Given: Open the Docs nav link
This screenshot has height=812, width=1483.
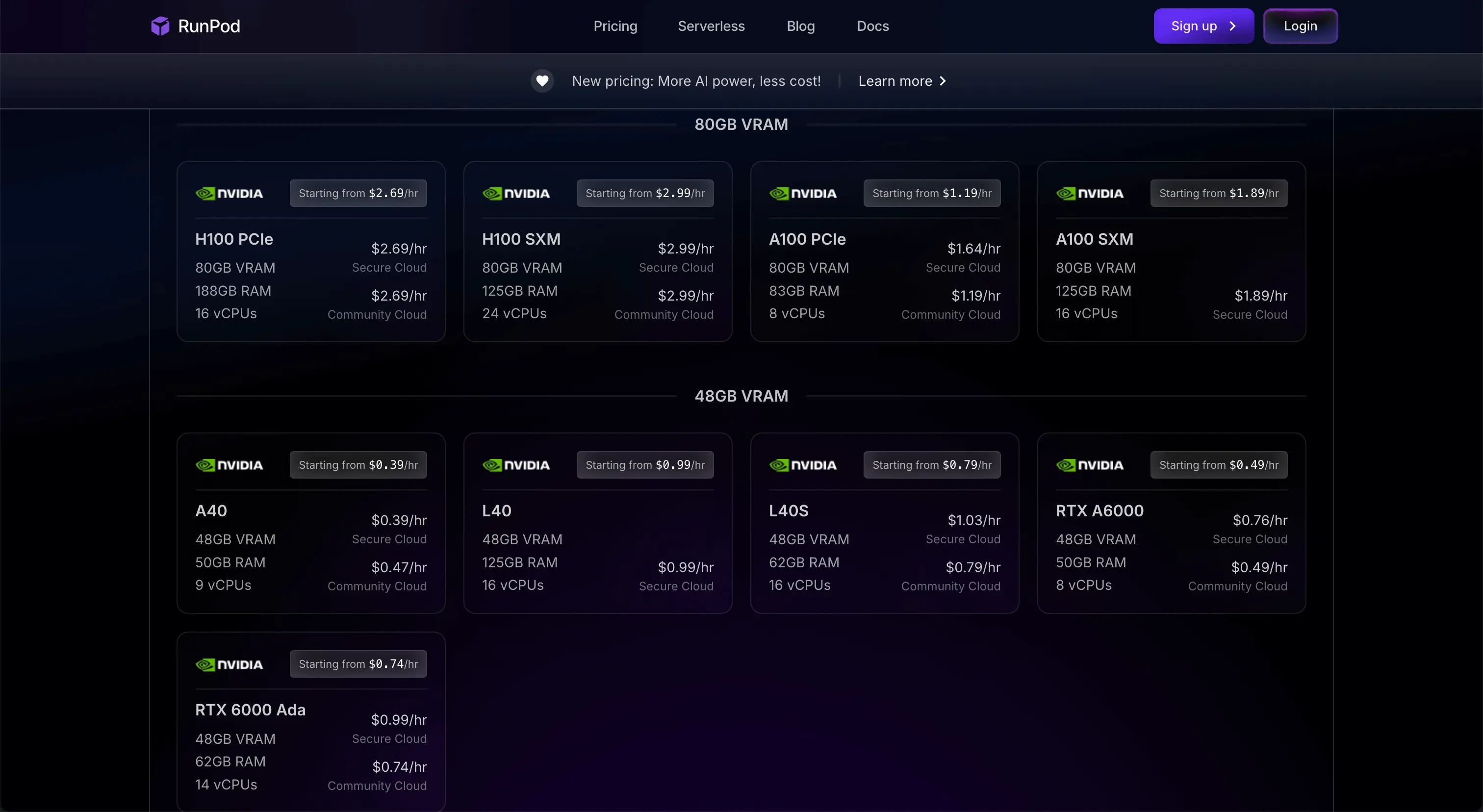Looking at the screenshot, I should (872, 26).
